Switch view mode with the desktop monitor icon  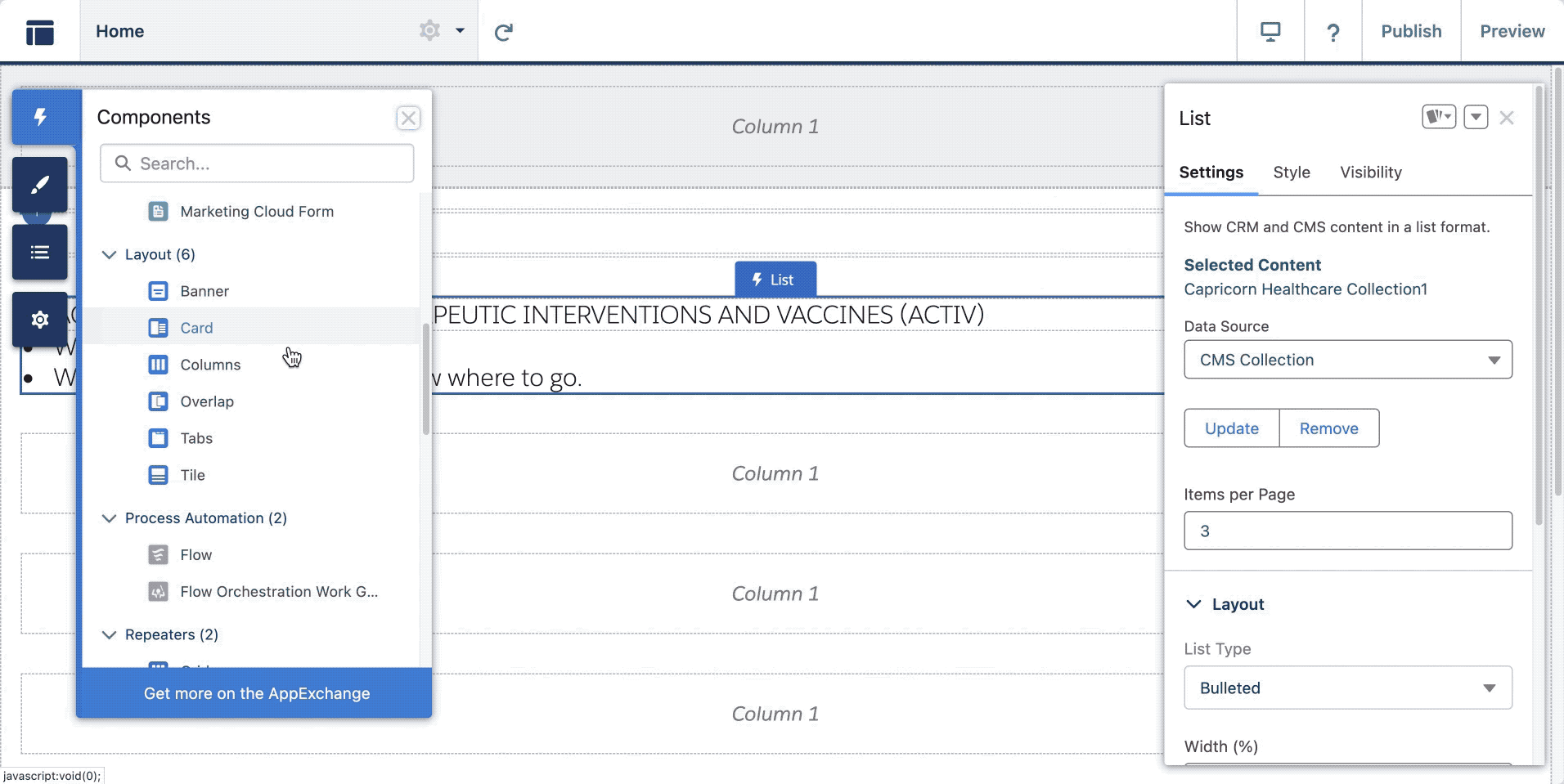coord(1270,31)
